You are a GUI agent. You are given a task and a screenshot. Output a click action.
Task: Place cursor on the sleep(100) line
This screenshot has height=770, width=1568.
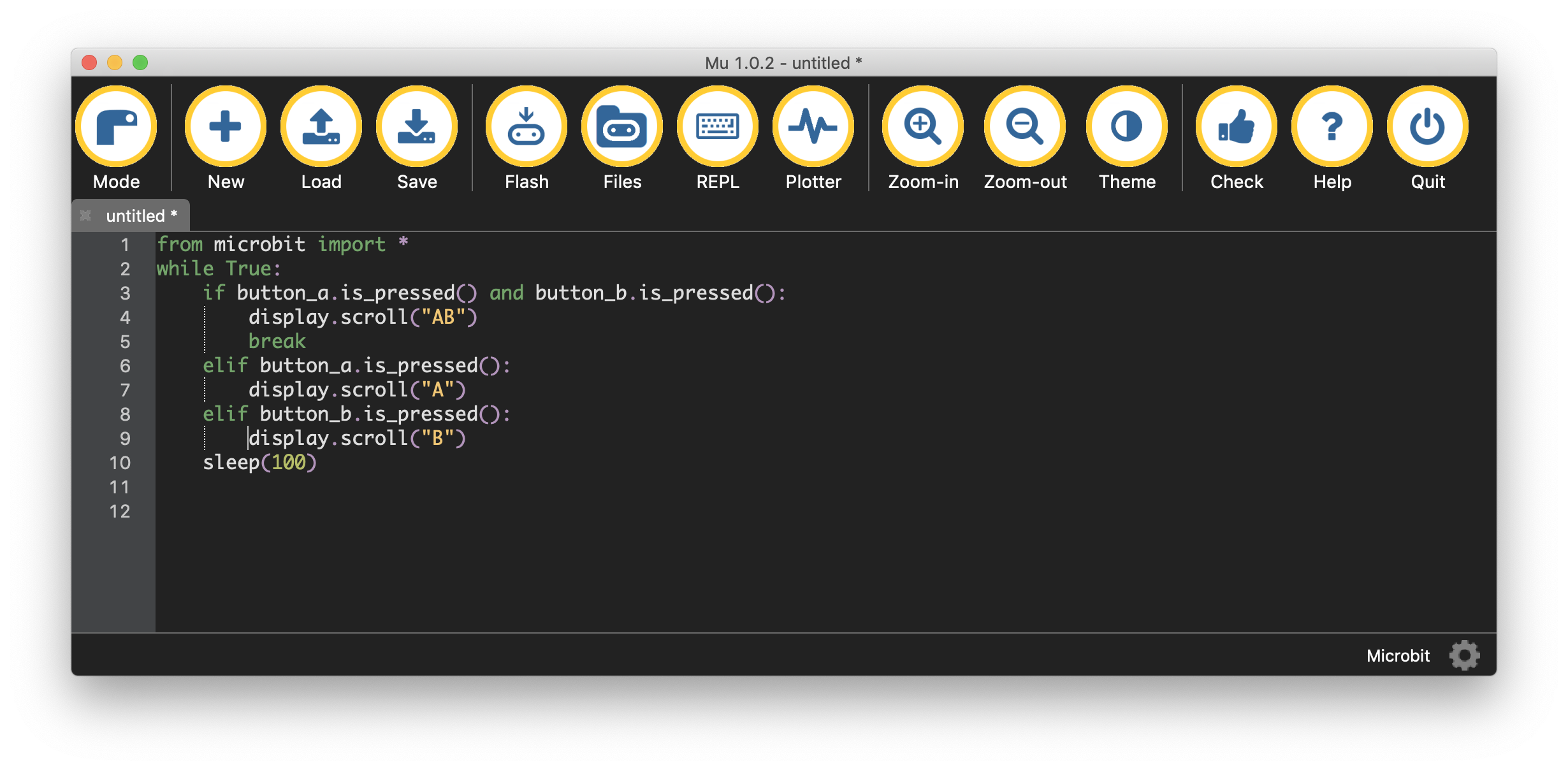click(260, 463)
